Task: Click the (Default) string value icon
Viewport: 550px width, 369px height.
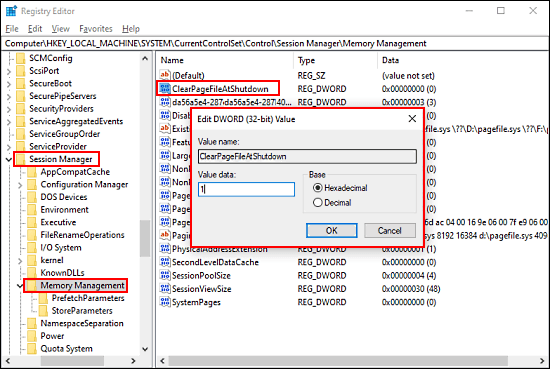Action: click(165, 75)
